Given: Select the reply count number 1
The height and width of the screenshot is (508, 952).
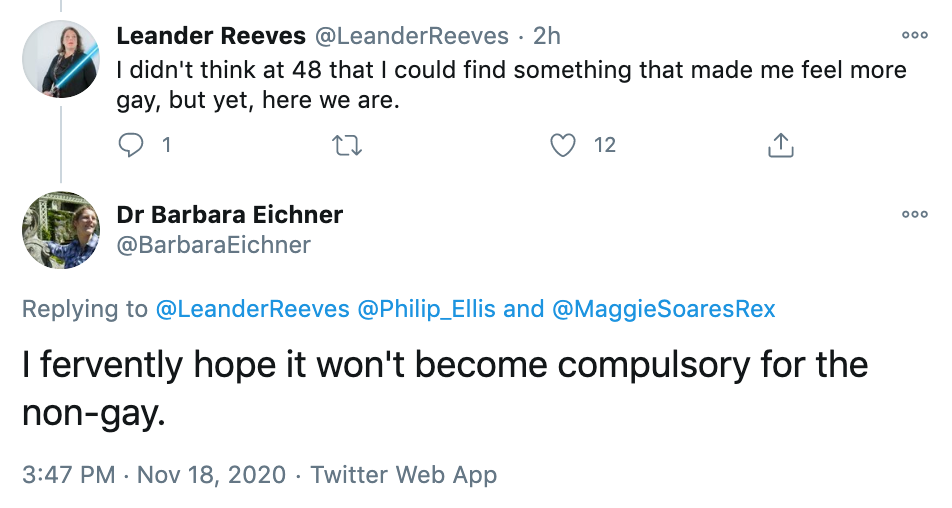Looking at the screenshot, I should coord(166,146).
